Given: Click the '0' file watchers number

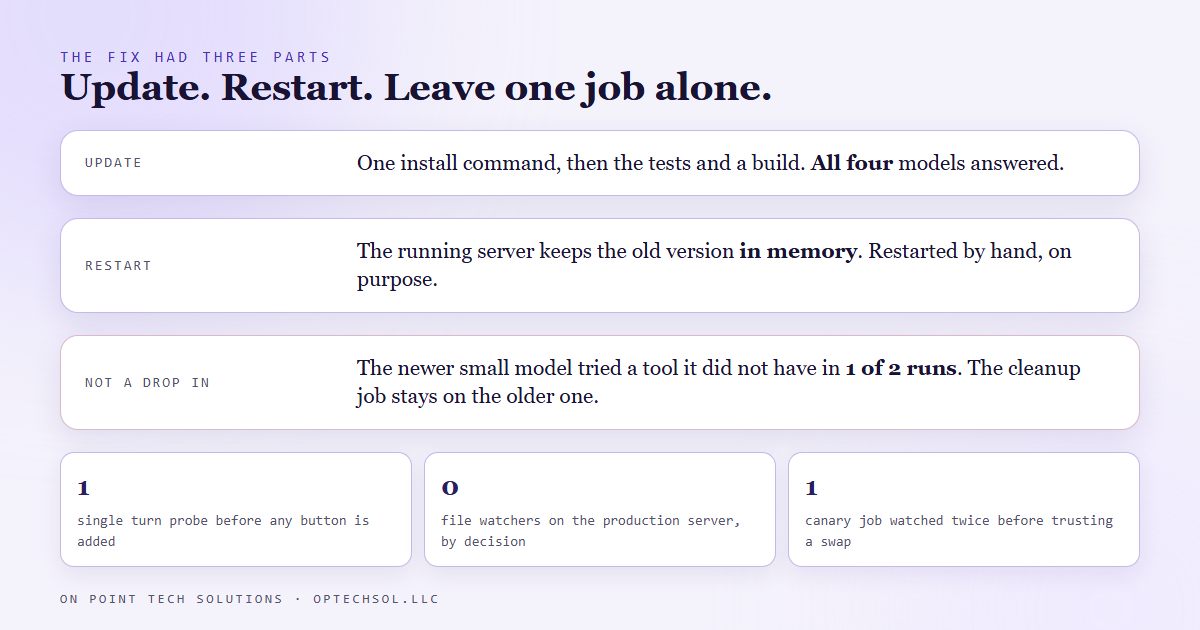Looking at the screenshot, I should click(x=450, y=488).
